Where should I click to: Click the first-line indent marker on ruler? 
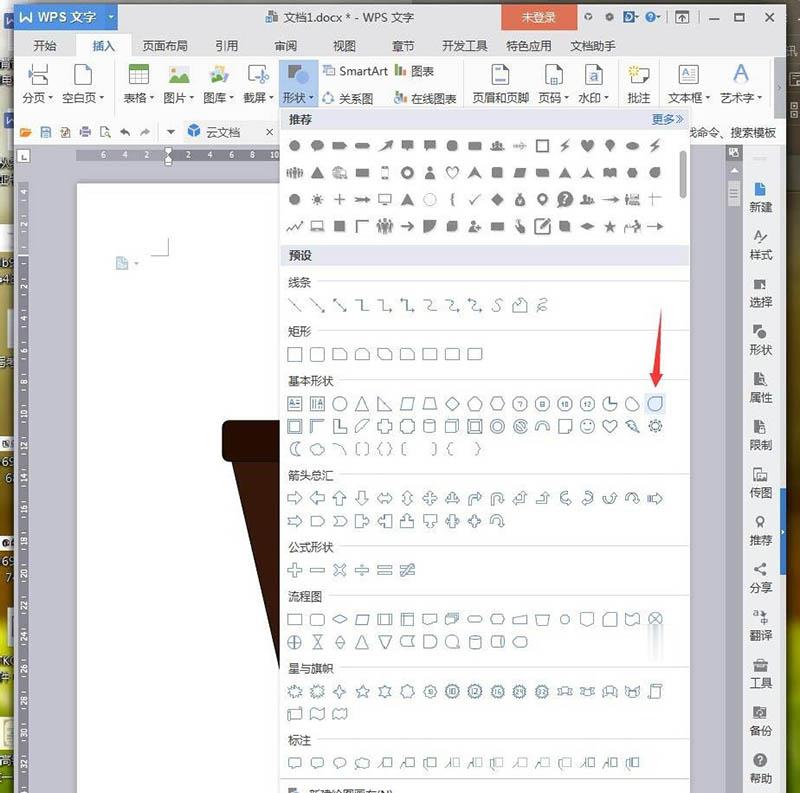pos(168,151)
